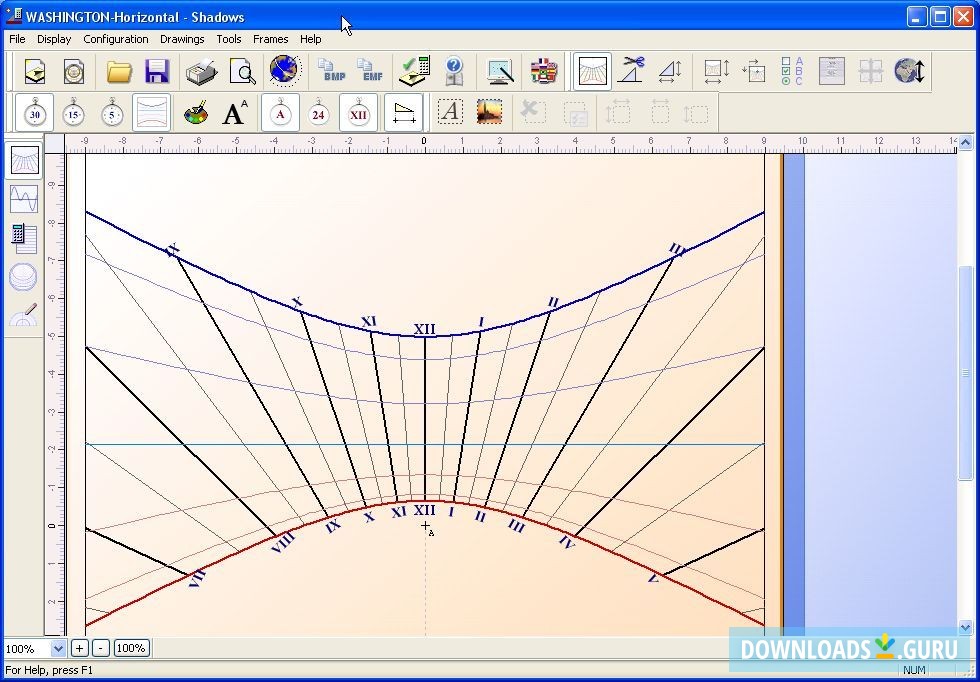The width and height of the screenshot is (980, 682).
Task: Expand the Frames menu
Action: pos(270,39)
